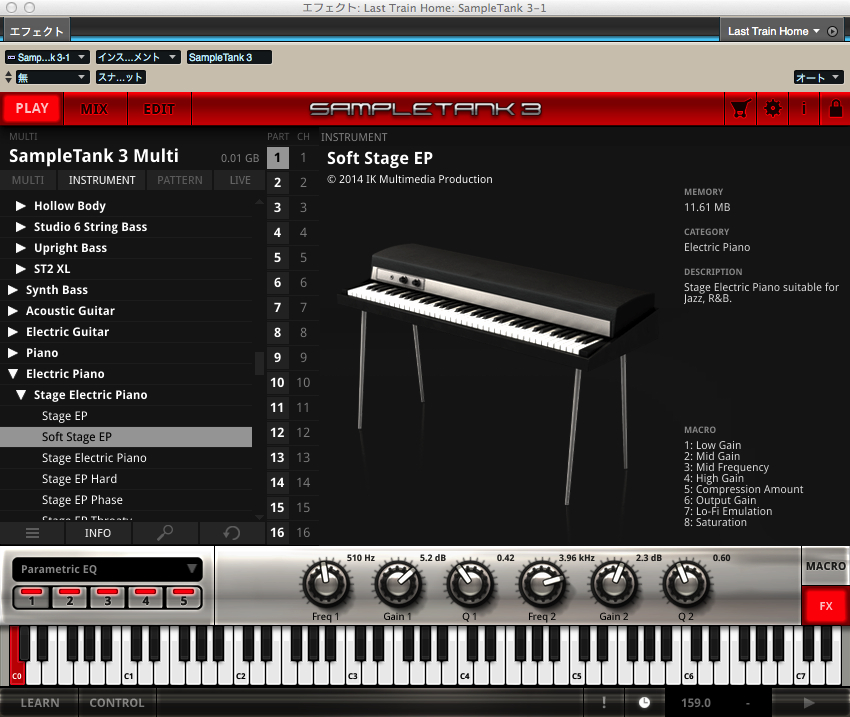The width and height of the screenshot is (850, 717).
Task: Toggle effect slot 1 button
Action: point(31,598)
